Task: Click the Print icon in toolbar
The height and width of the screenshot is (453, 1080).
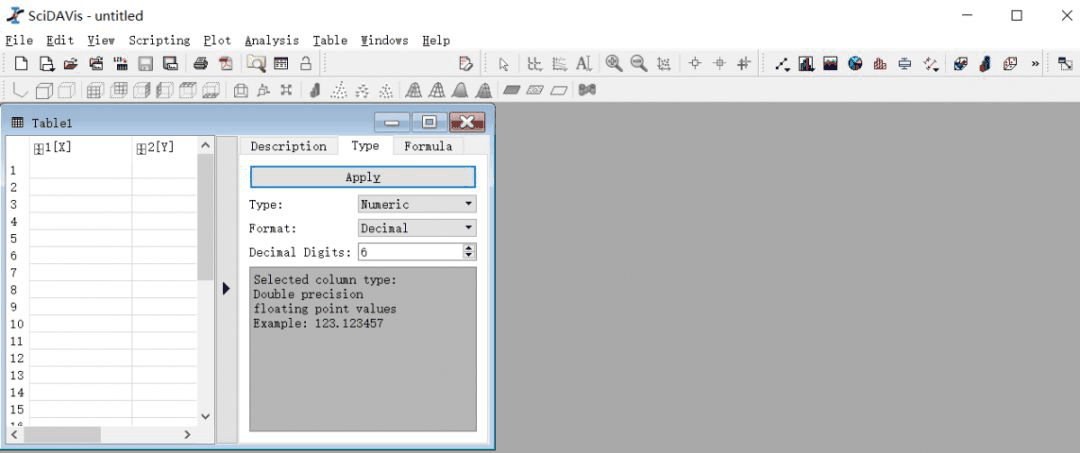Action: (x=200, y=64)
